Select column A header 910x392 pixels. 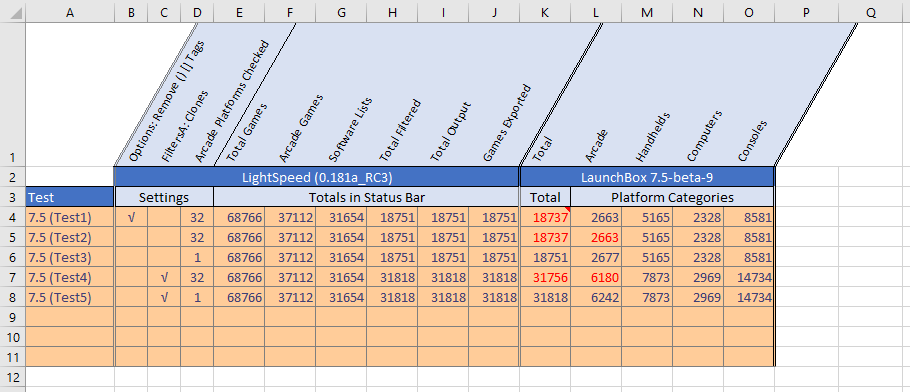70,12
